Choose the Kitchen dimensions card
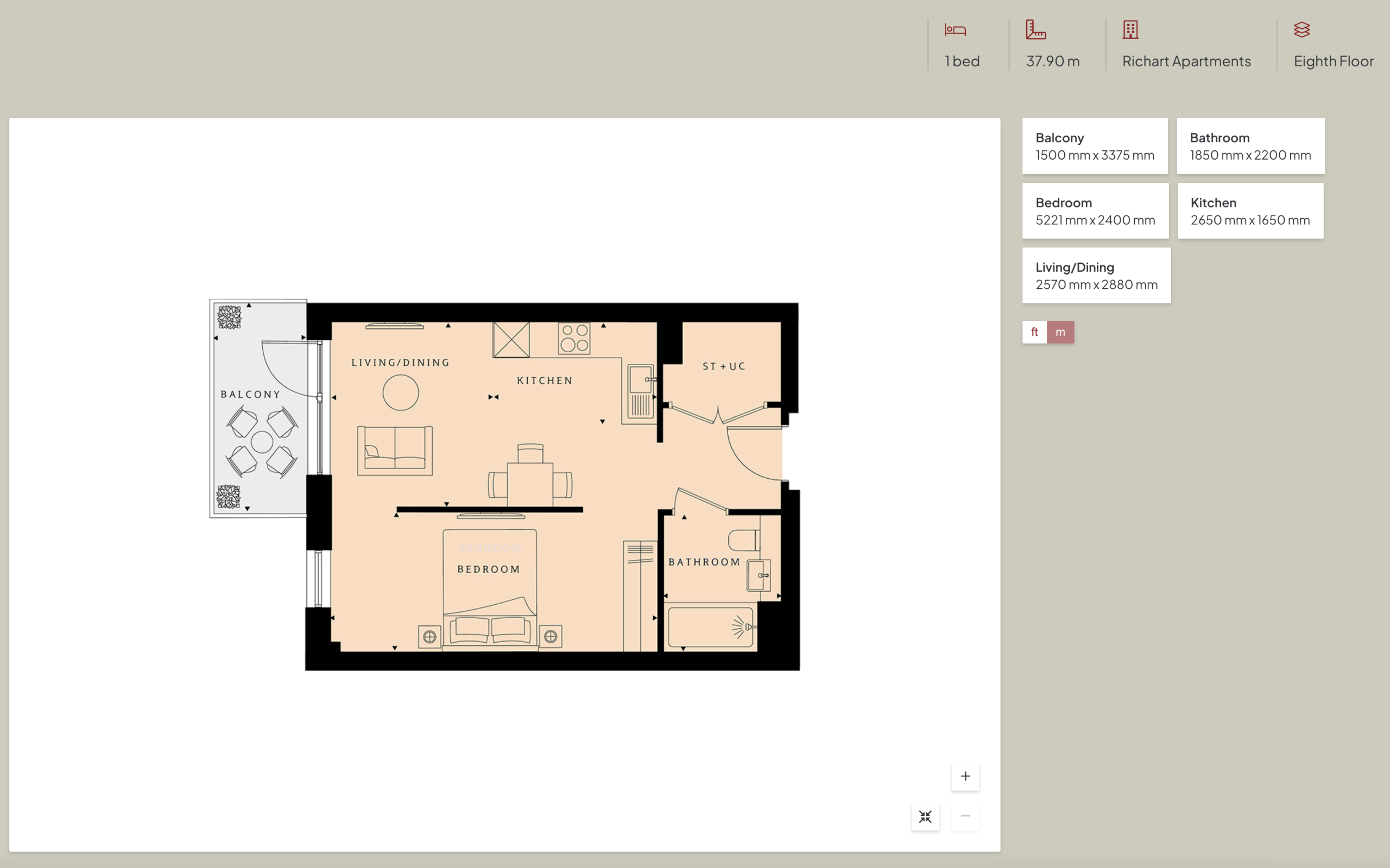The width and height of the screenshot is (1390, 868). [1250, 211]
